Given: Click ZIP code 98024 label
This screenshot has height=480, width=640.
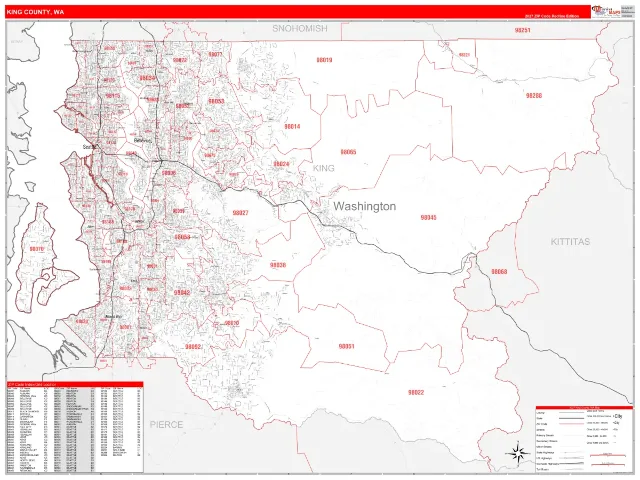Looking at the screenshot, I should point(281,164).
